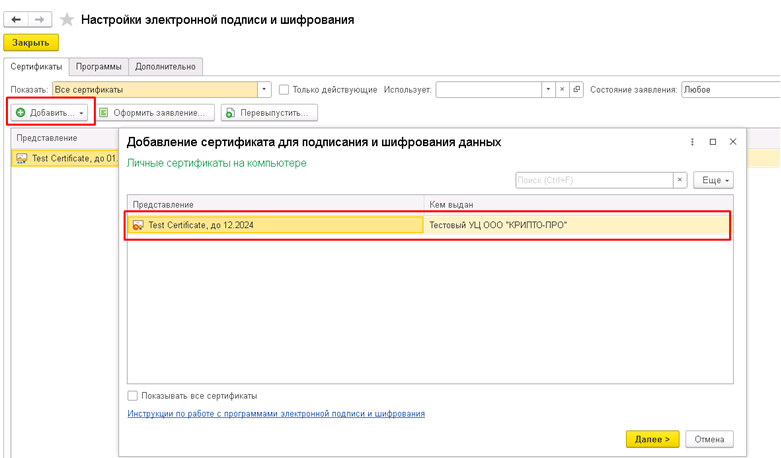Click certificate icon in dialog's Test Certificate row

coord(138,225)
